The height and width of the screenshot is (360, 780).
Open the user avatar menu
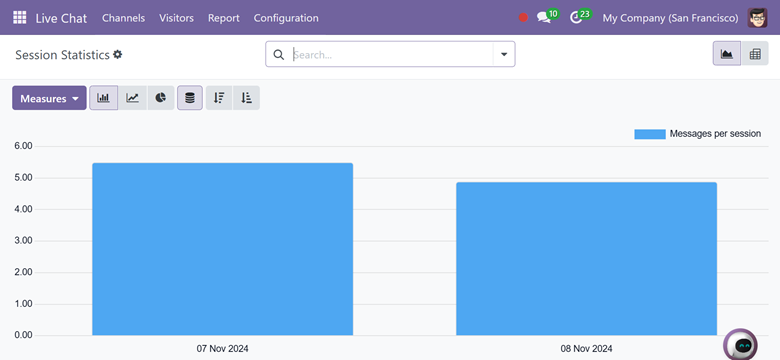click(758, 18)
